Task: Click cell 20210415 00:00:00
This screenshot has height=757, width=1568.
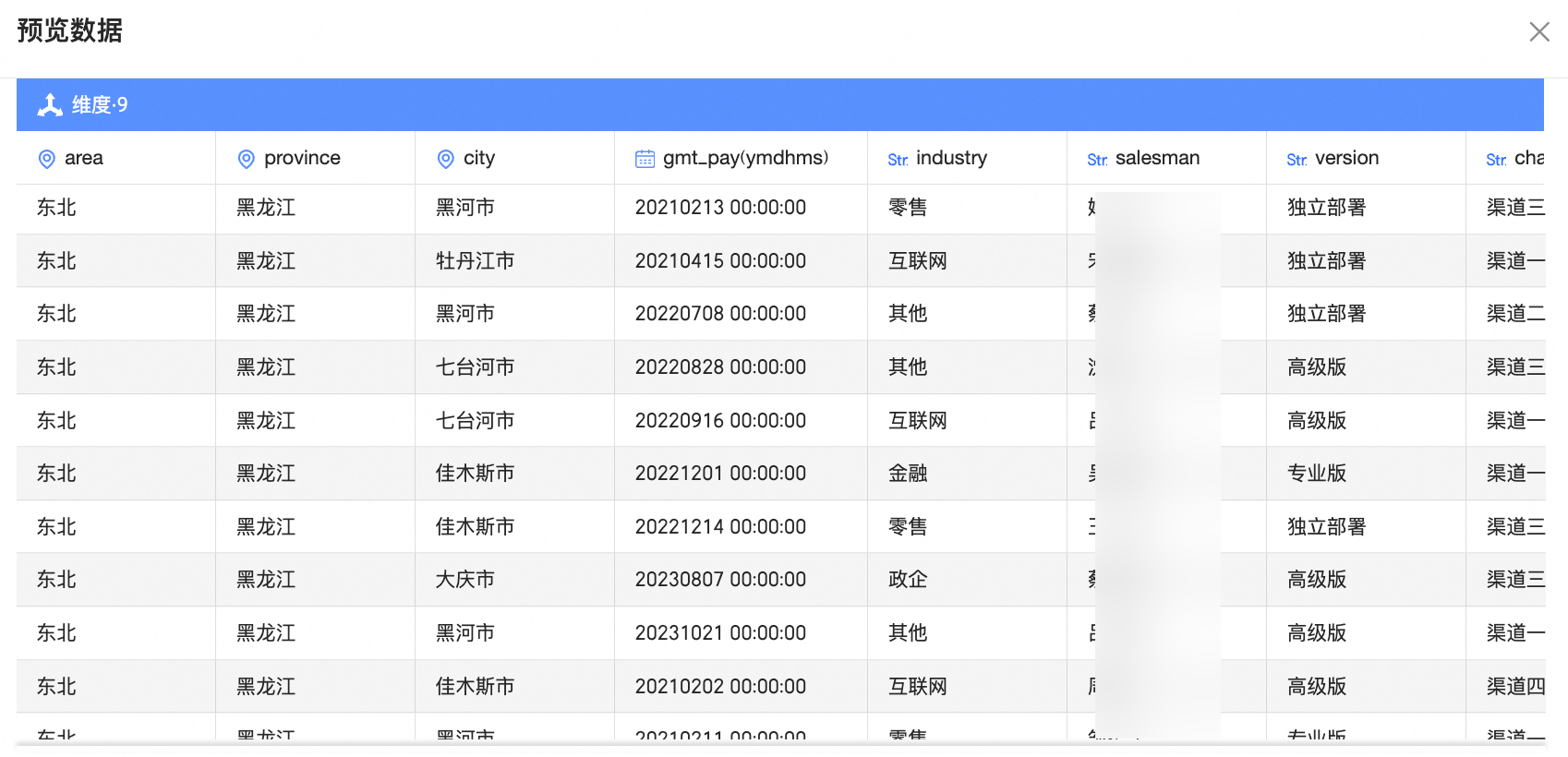Action: pyautogui.click(x=720, y=261)
